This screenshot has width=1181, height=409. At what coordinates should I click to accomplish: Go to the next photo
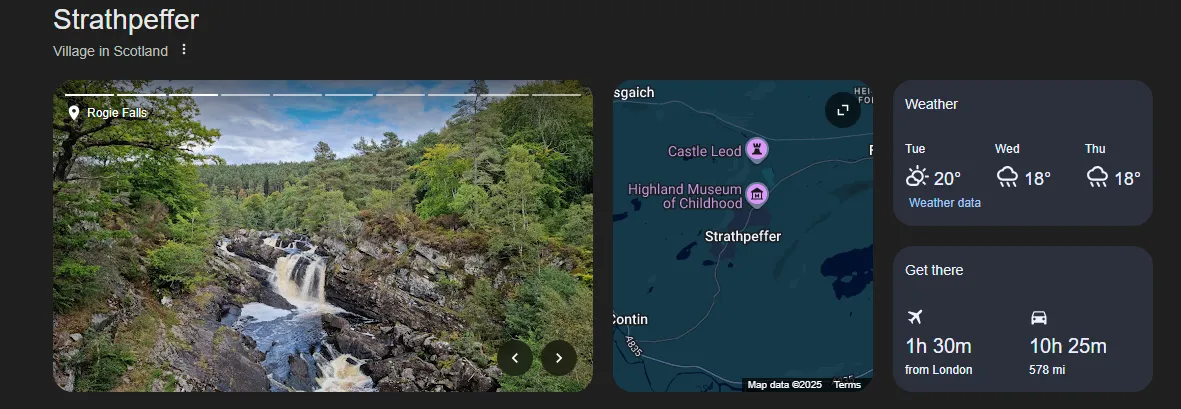[559, 357]
